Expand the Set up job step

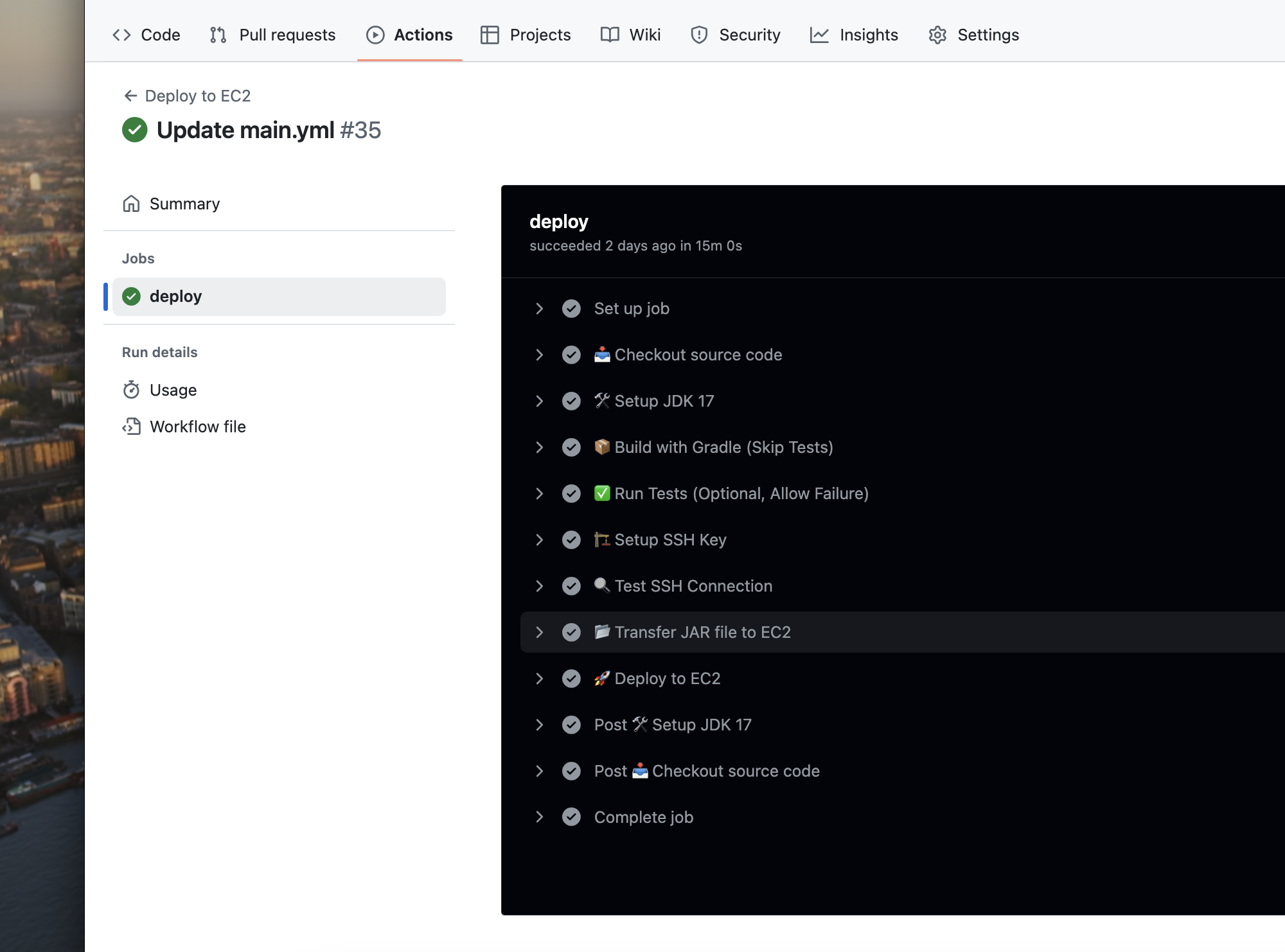coord(540,308)
